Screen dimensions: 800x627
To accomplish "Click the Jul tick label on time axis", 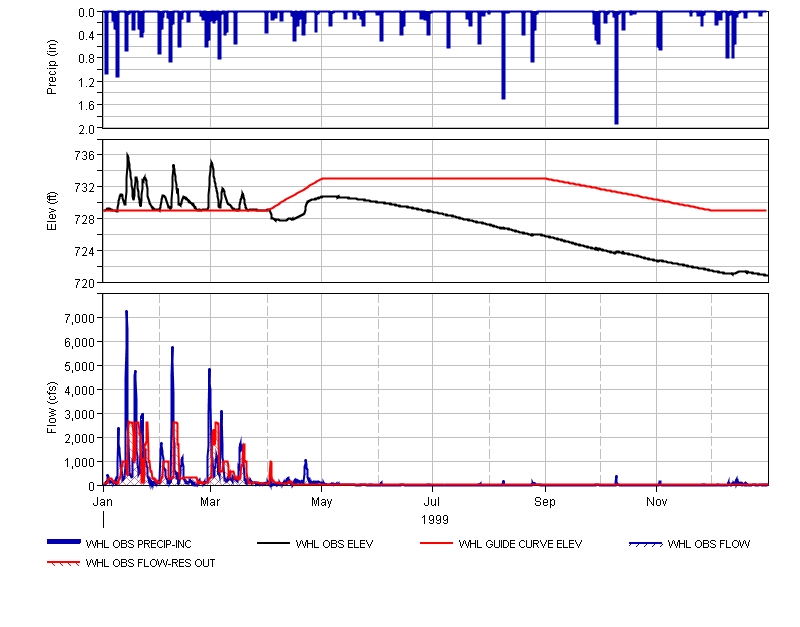I will pyautogui.click(x=432, y=501).
